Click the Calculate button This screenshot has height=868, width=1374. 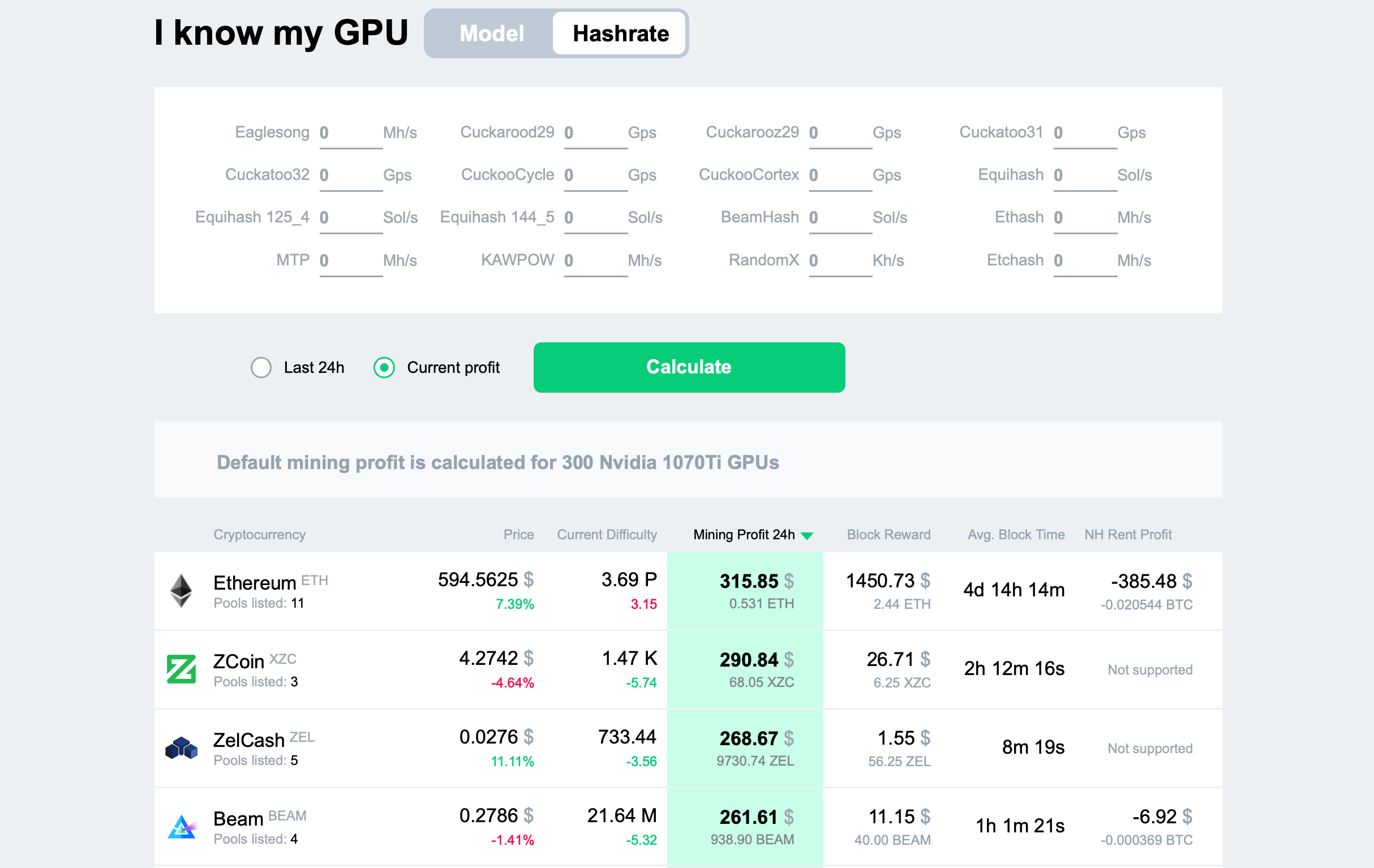click(x=688, y=367)
